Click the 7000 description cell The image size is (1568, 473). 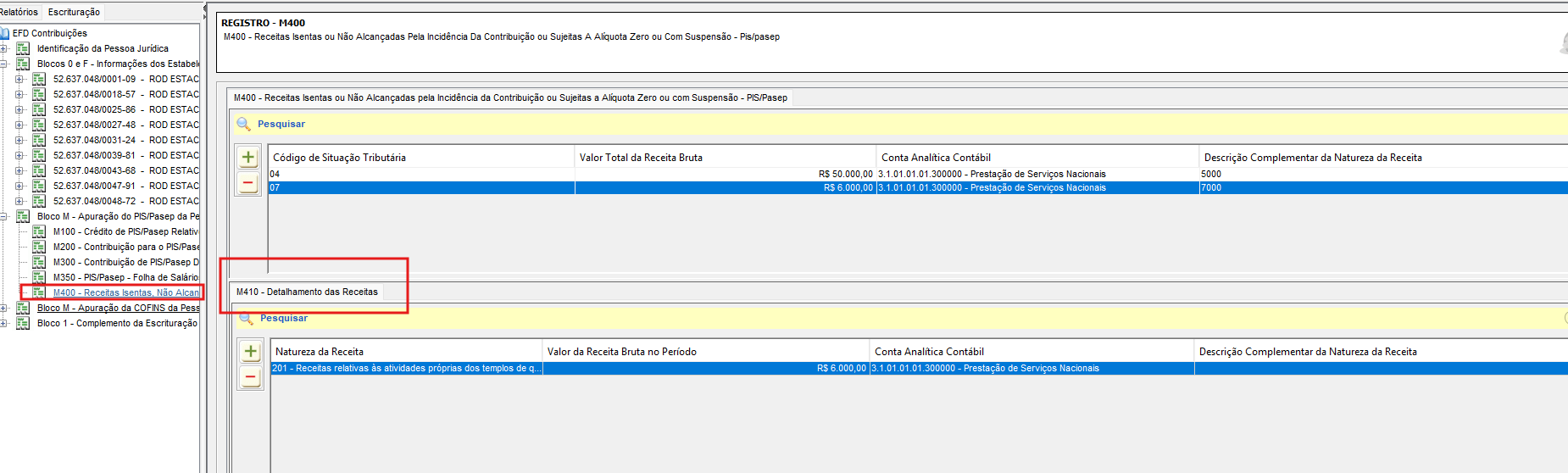tap(1383, 187)
